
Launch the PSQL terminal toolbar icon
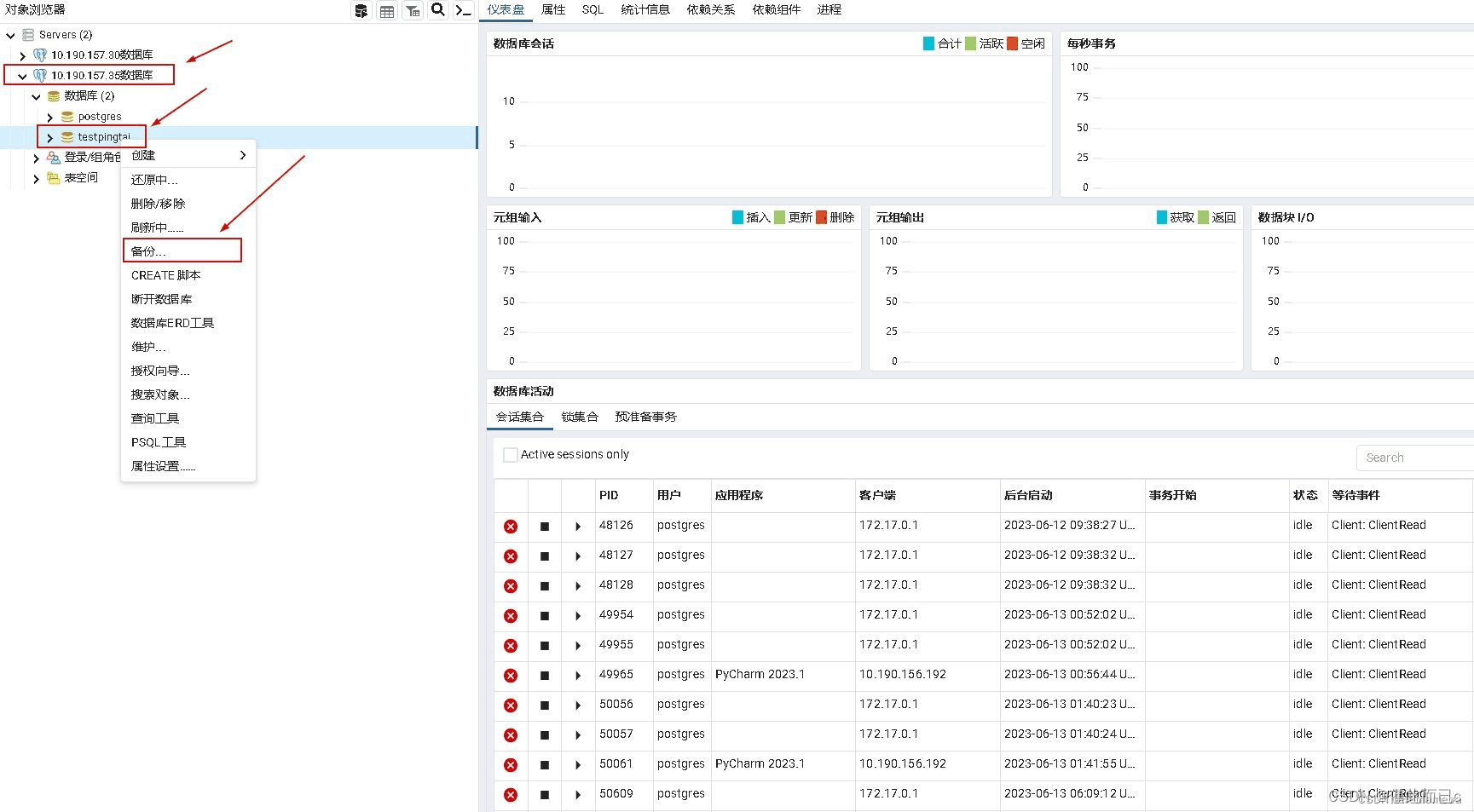tap(462, 9)
